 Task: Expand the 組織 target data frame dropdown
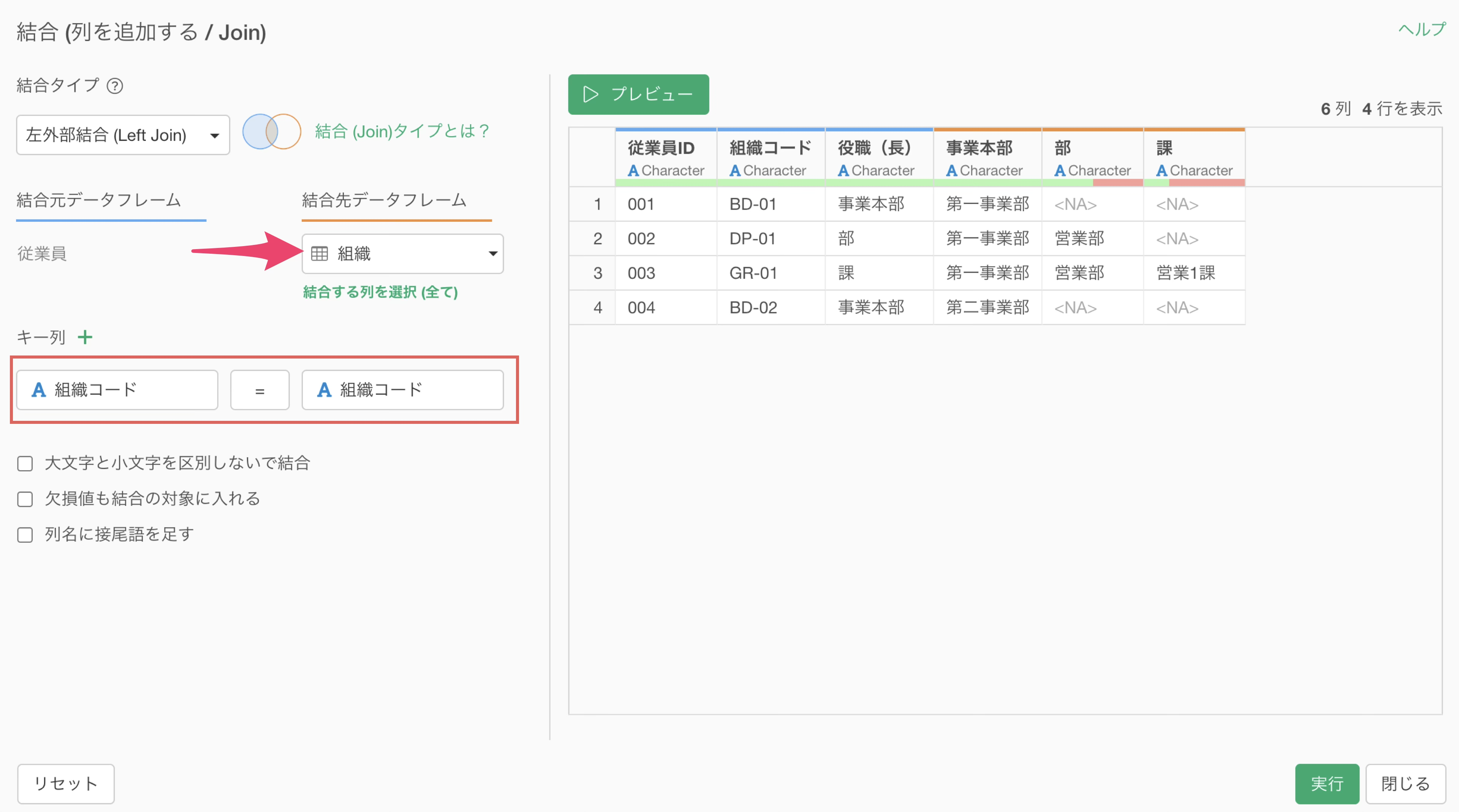492,254
